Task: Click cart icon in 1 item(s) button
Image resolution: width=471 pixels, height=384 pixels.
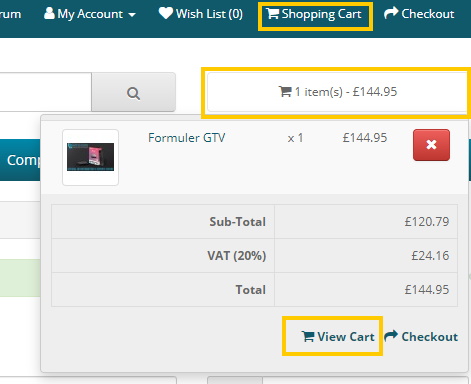Action: 285,91
